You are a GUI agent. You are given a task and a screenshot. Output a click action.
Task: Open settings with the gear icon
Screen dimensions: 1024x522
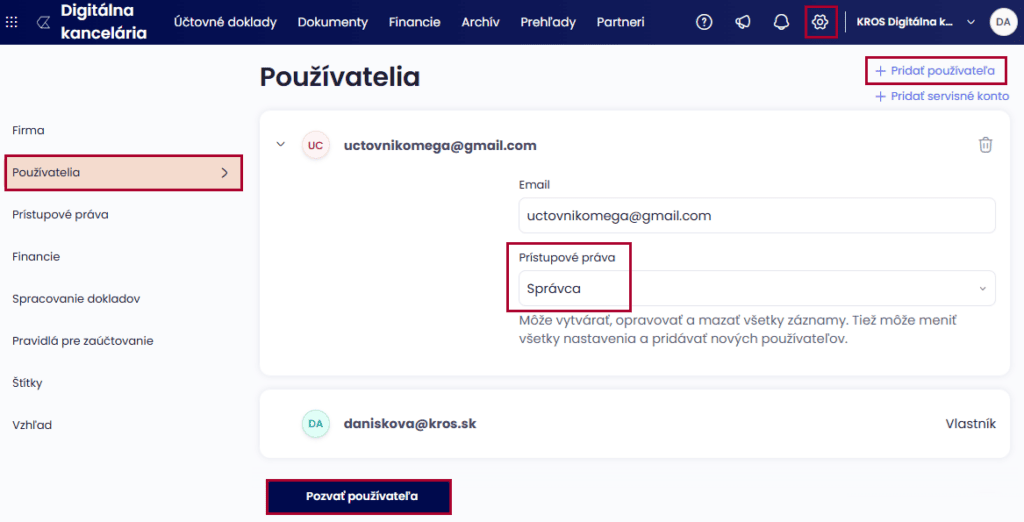click(821, 22)
